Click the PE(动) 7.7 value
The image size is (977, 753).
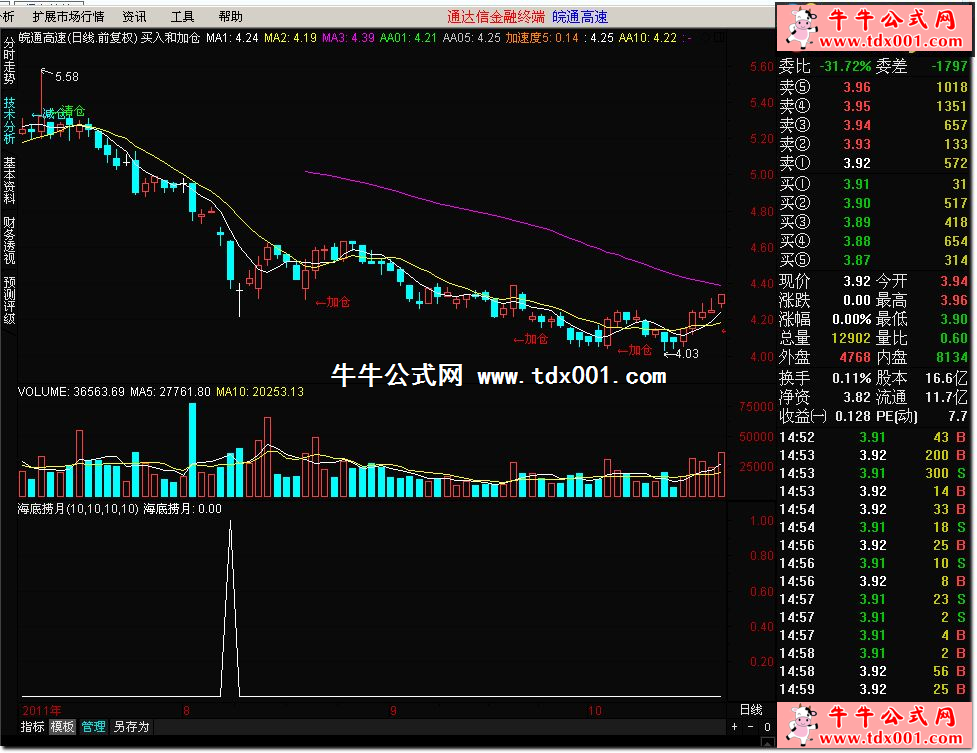(x=958, y=416)
